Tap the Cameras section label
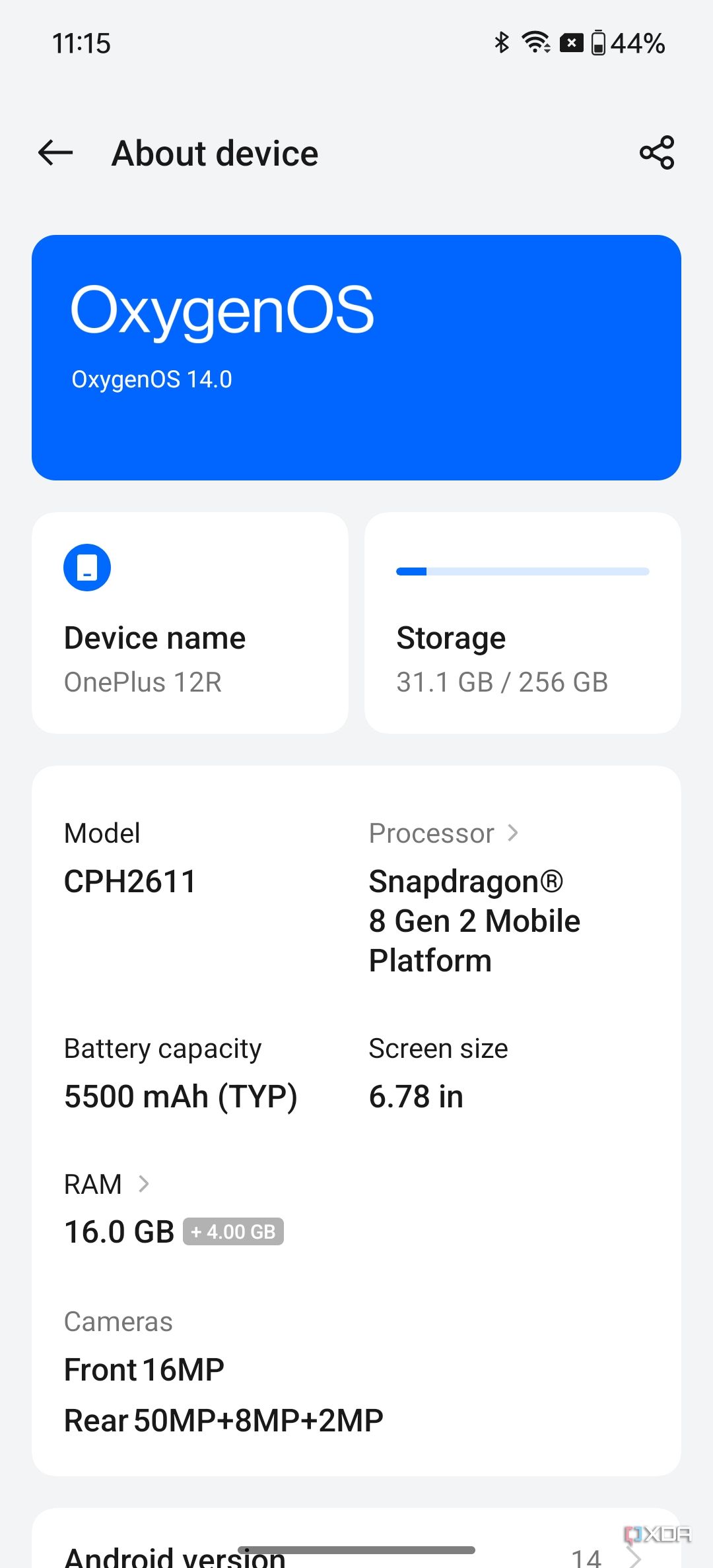This screenshot has width=713, height=1568. 118,1322
